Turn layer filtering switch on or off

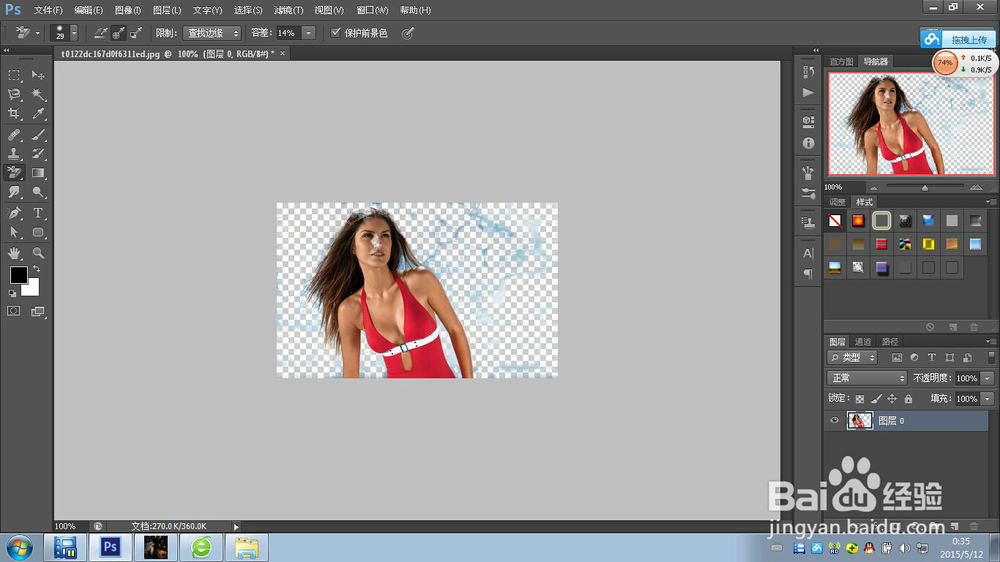991,357
